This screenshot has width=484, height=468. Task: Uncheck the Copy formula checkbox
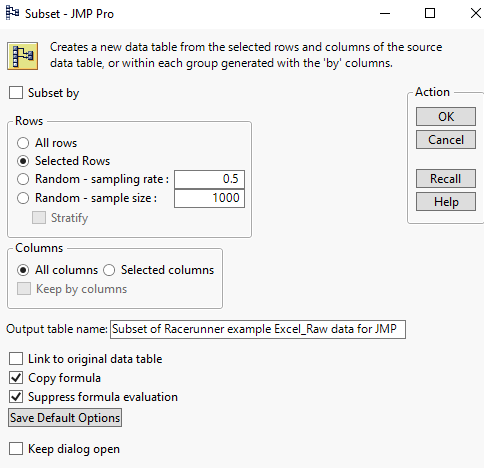[x=16, y=378]
